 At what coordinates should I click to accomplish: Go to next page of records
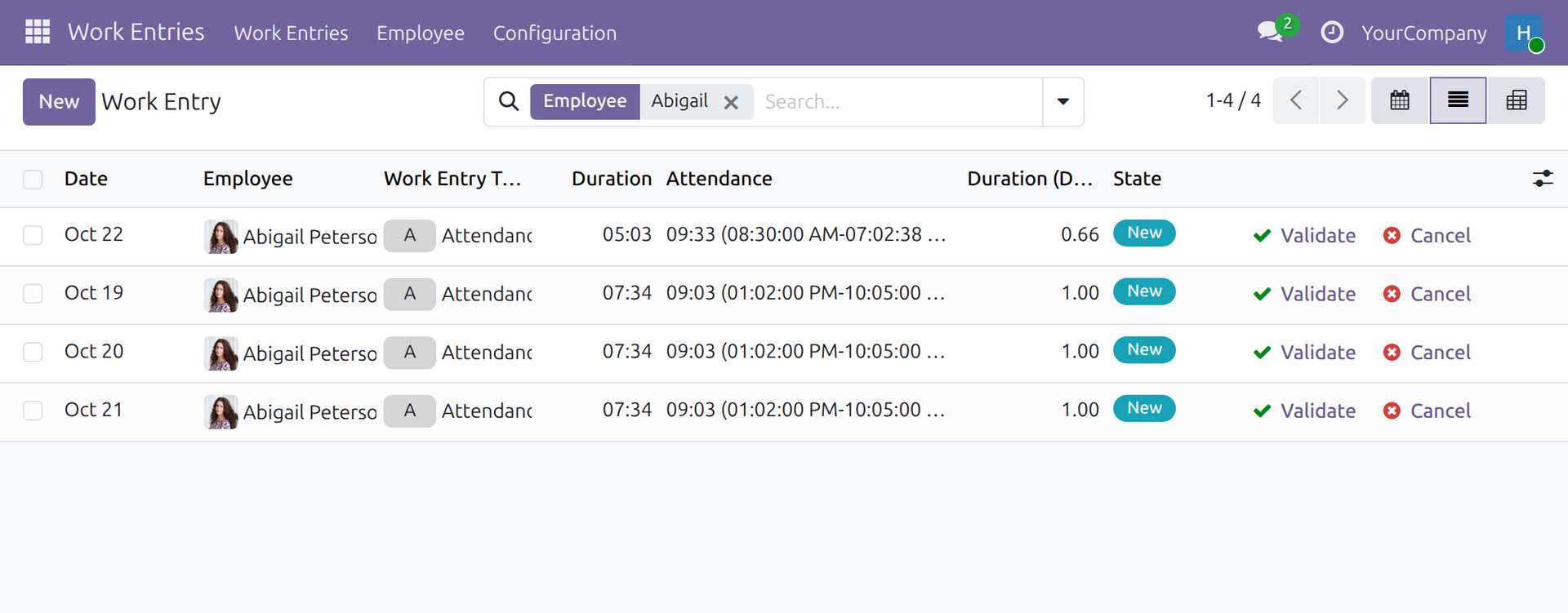(1342, 100)
